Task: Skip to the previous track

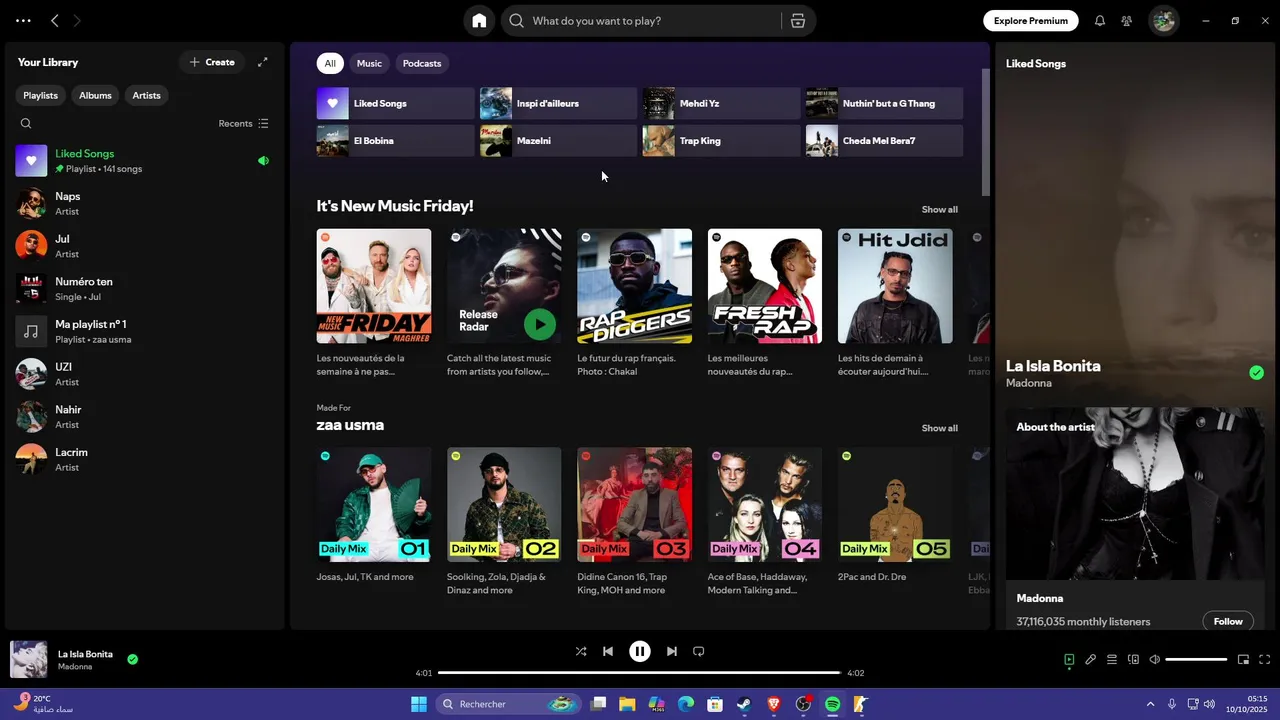Action: pyautogui.click(x=607, y=651)
